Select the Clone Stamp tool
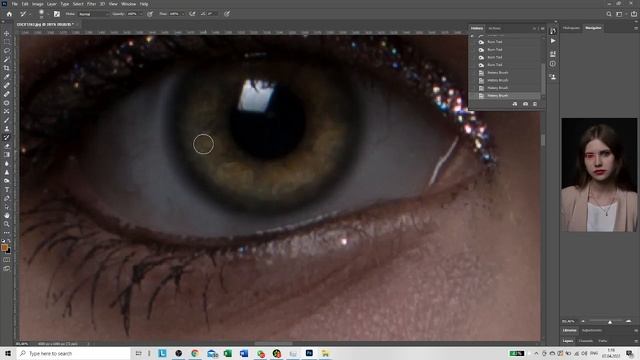Screen dimensions: 640x360 coord(7,129)
